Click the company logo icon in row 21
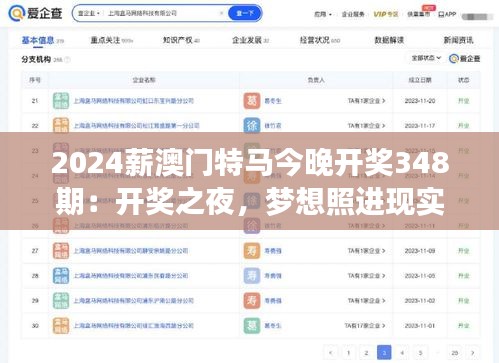The image size is (499, 363). (61, 101)
